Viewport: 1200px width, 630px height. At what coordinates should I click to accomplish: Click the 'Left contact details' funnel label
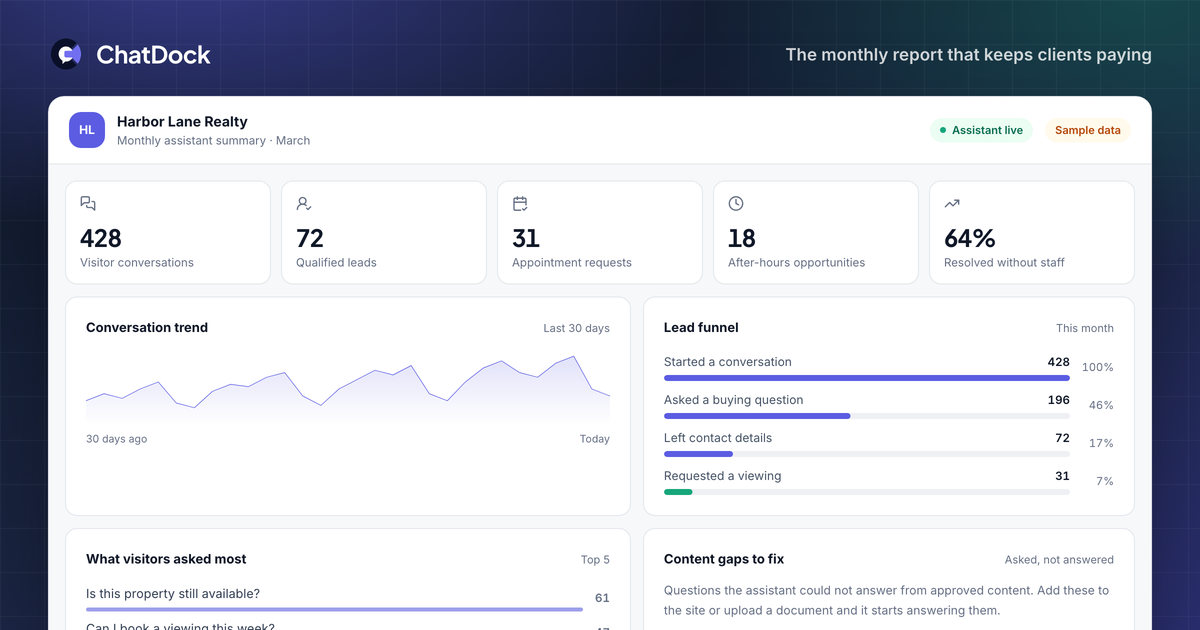point(718,438)
